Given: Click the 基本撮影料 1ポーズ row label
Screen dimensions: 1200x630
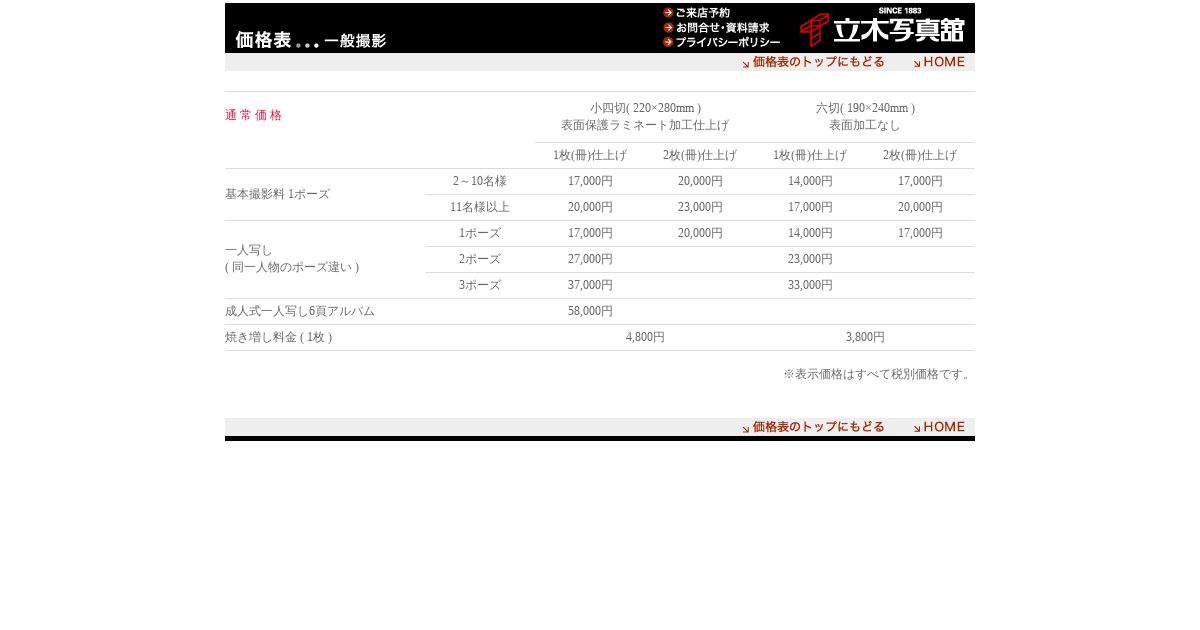Looking at the screenshot, I should coord(277,194).
